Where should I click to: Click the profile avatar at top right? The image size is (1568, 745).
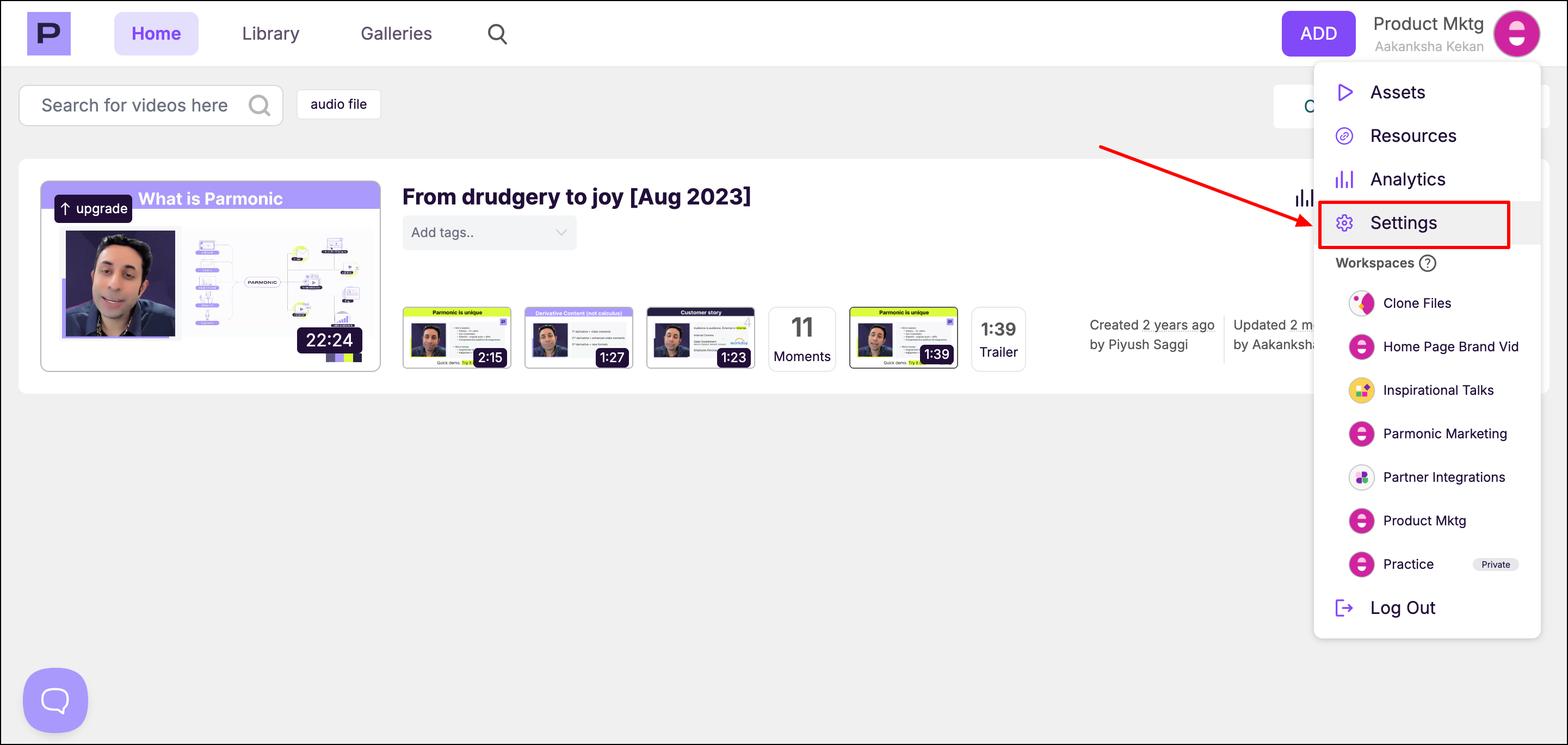click(1516, 34)
